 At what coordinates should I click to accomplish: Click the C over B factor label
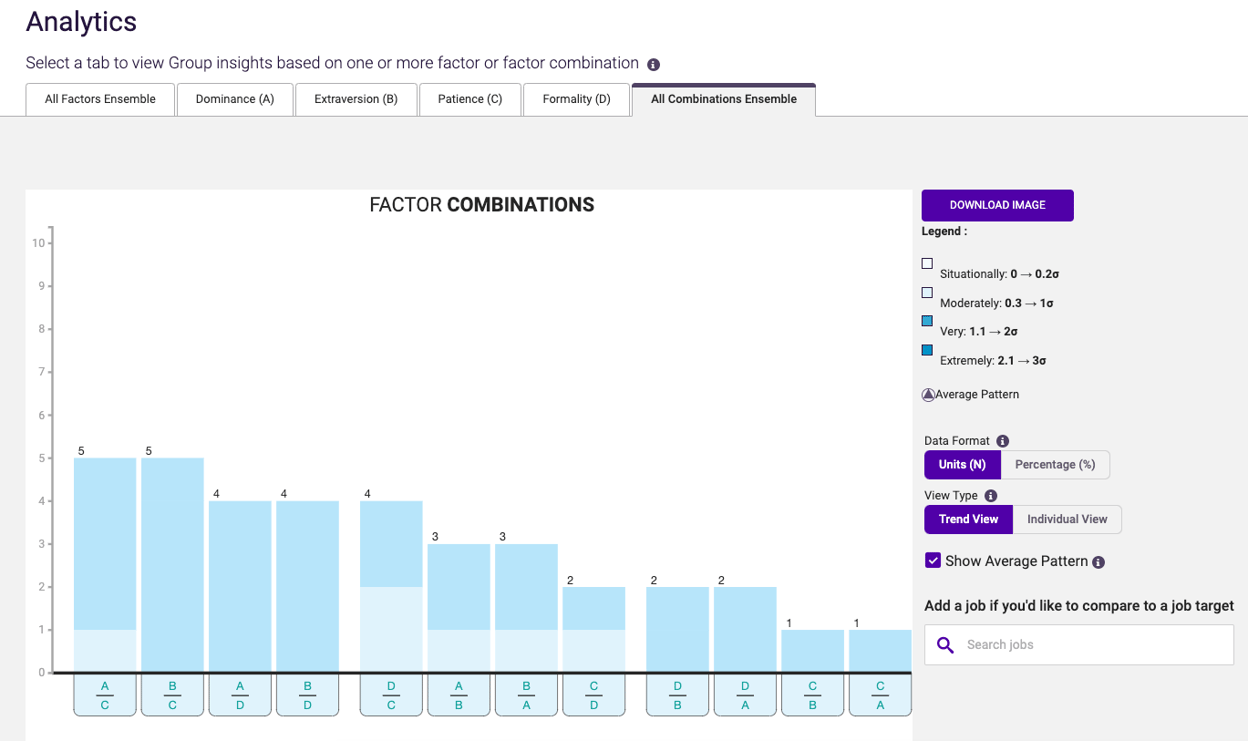pyautogui.click(x=813, y=695)
